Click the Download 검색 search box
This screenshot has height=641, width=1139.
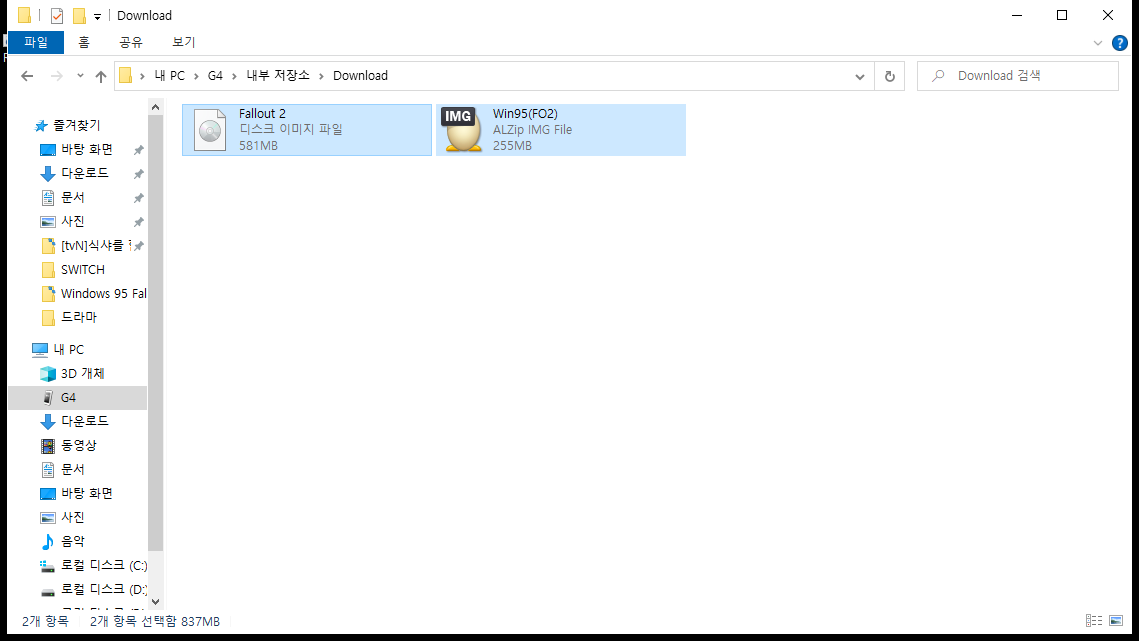1018,76
